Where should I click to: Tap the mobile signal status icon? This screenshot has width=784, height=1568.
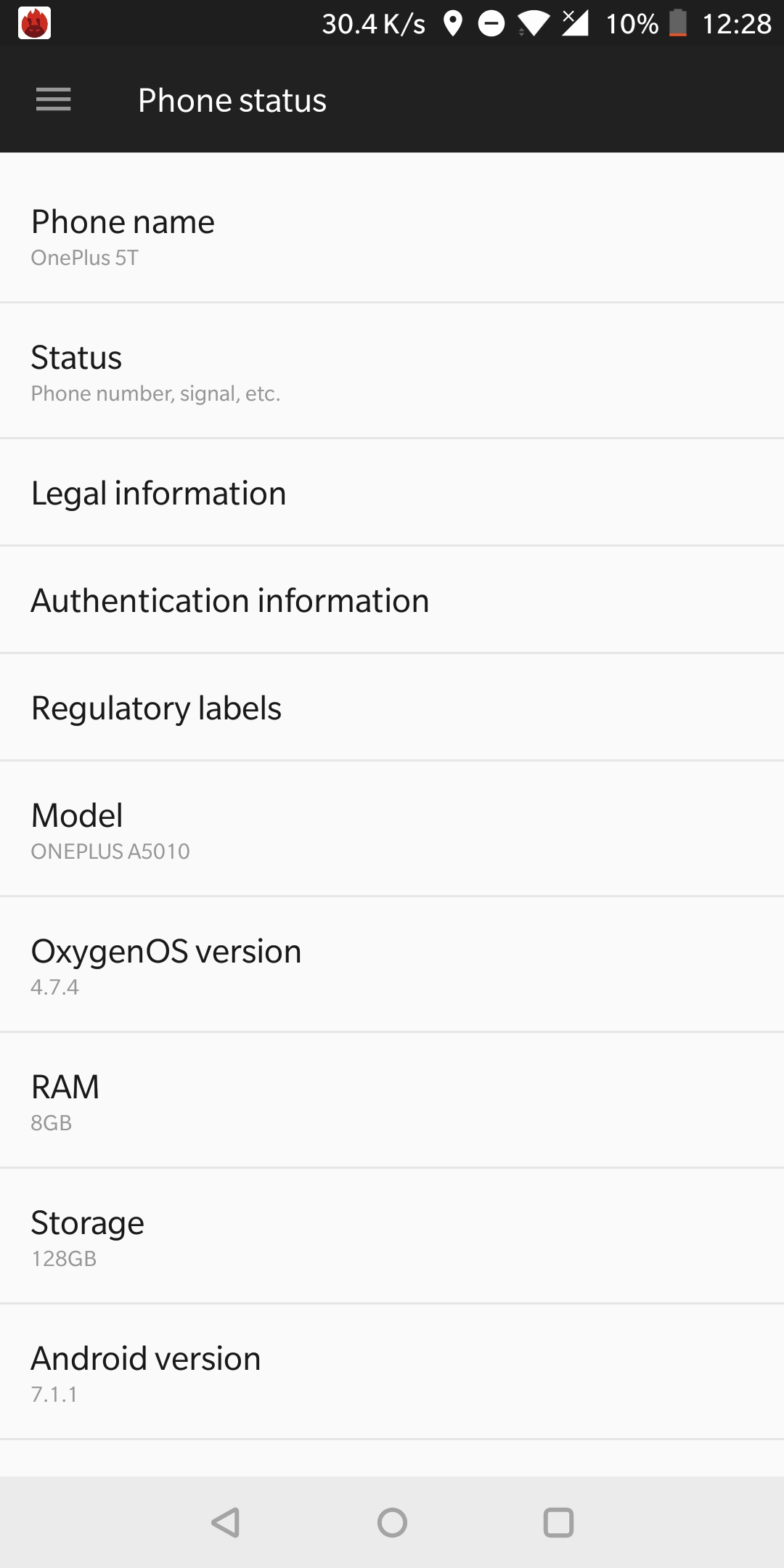pos(576,23)
